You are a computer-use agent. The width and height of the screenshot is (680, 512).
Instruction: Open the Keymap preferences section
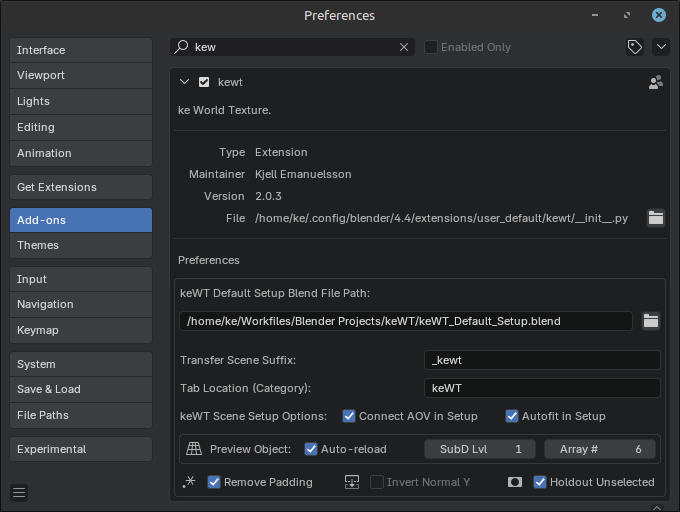81,330
